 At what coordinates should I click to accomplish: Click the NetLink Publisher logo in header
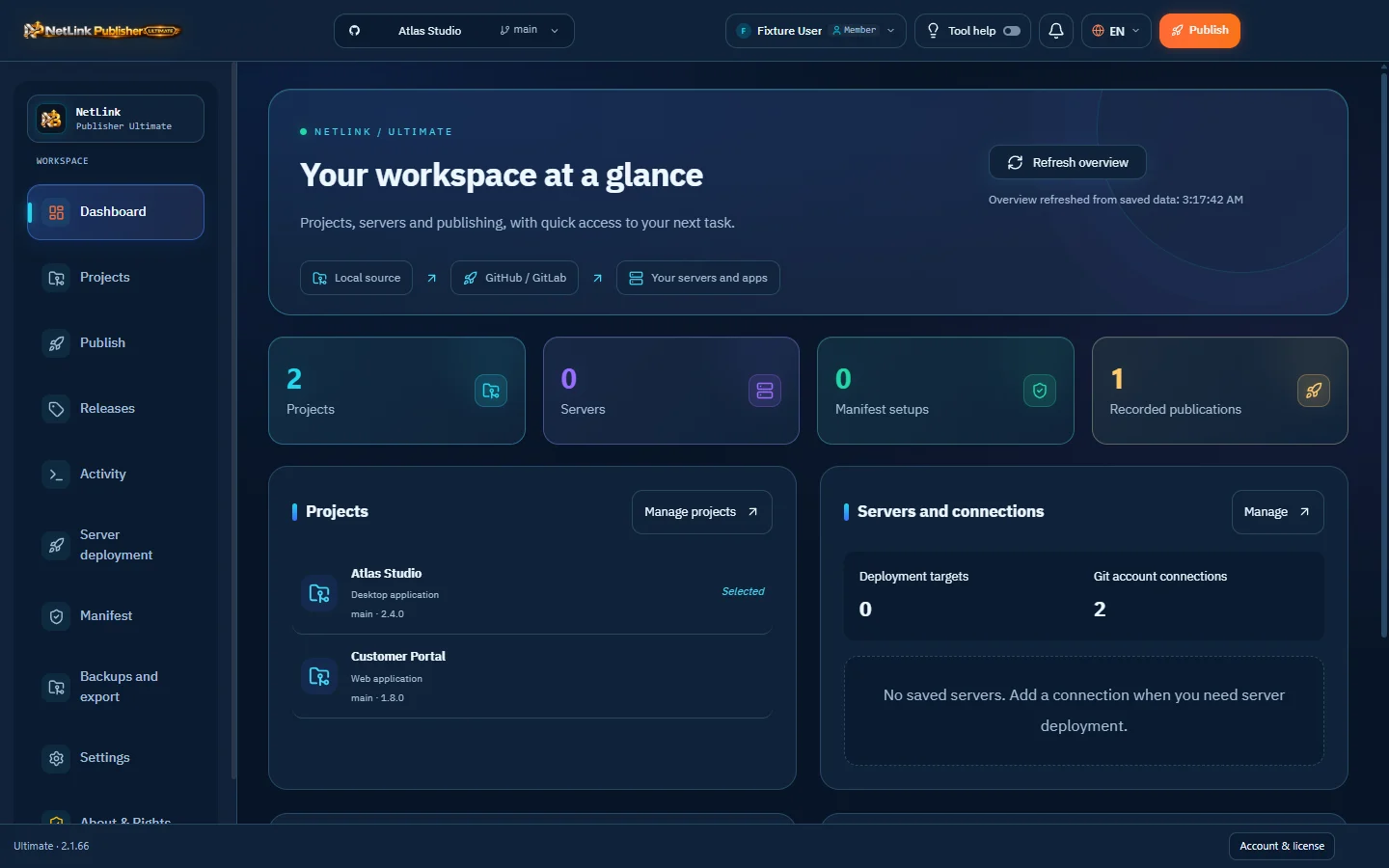click(x=102, y=31)
